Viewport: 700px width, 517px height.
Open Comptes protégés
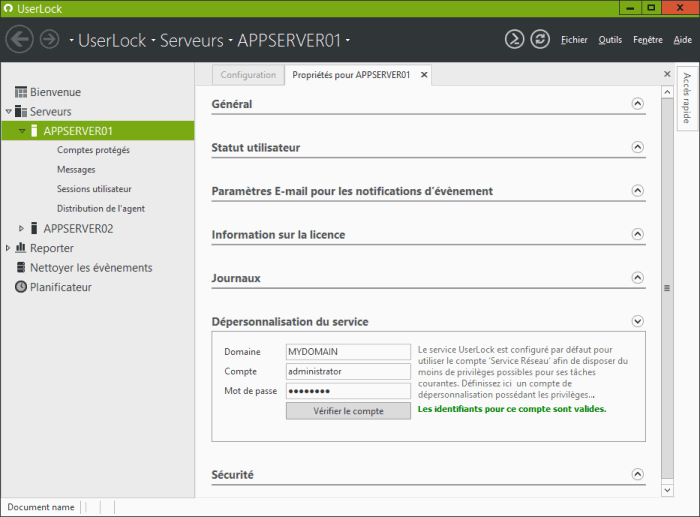[x=93, y=150]
